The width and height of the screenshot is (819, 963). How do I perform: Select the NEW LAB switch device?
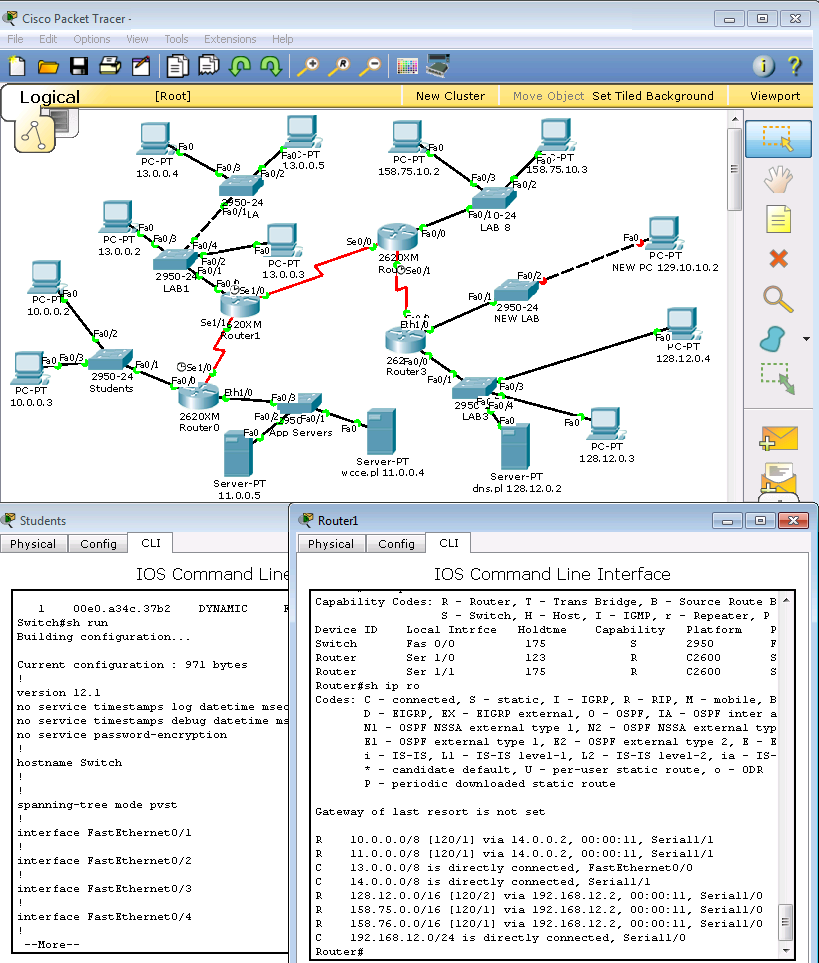[x=516, y=290]
